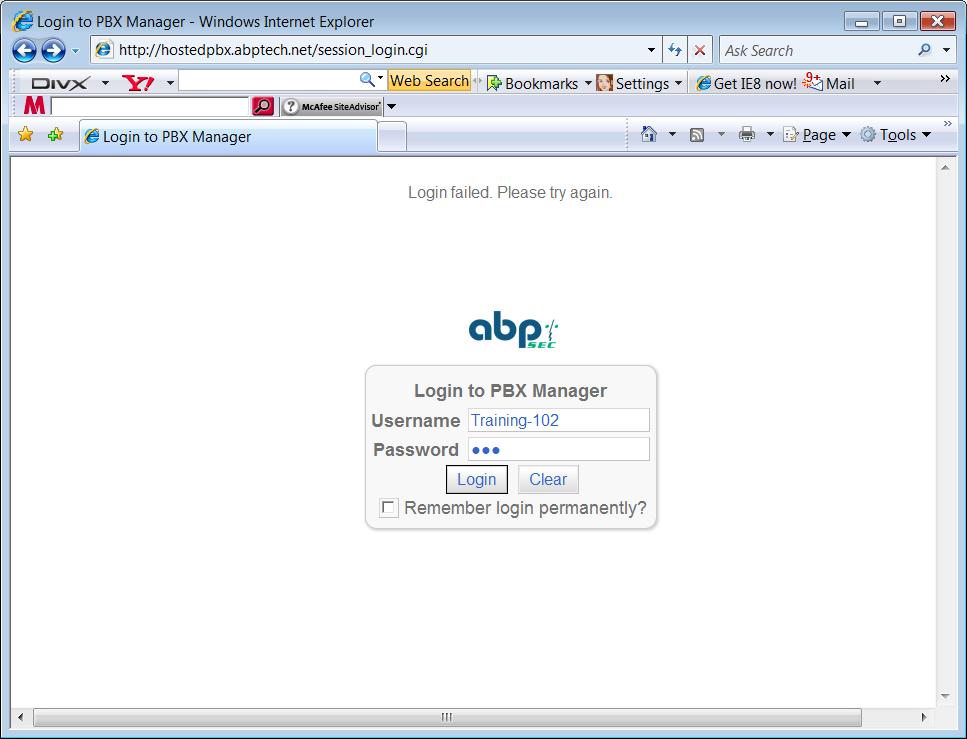
Task: Open search provider options dropdown
Action: 947,50
